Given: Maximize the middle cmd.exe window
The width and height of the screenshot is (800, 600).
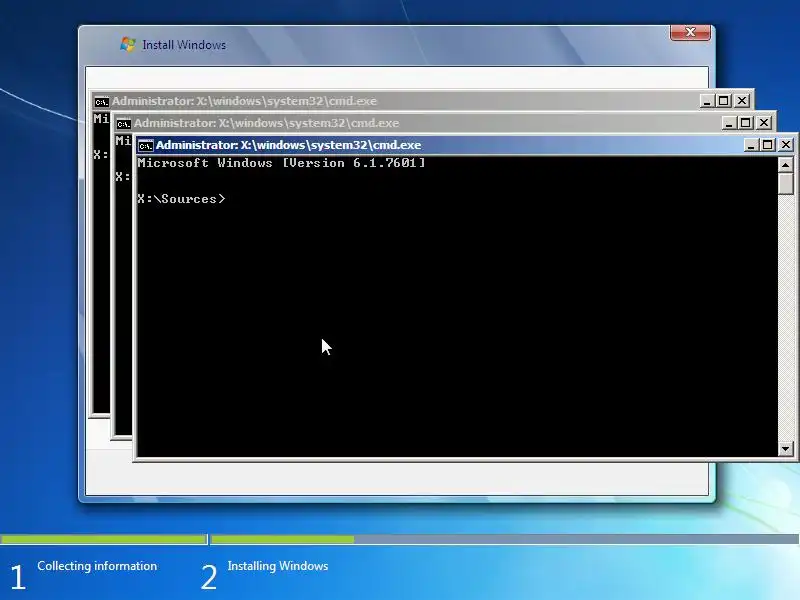Looking at the screenshot, I should 745,123.
